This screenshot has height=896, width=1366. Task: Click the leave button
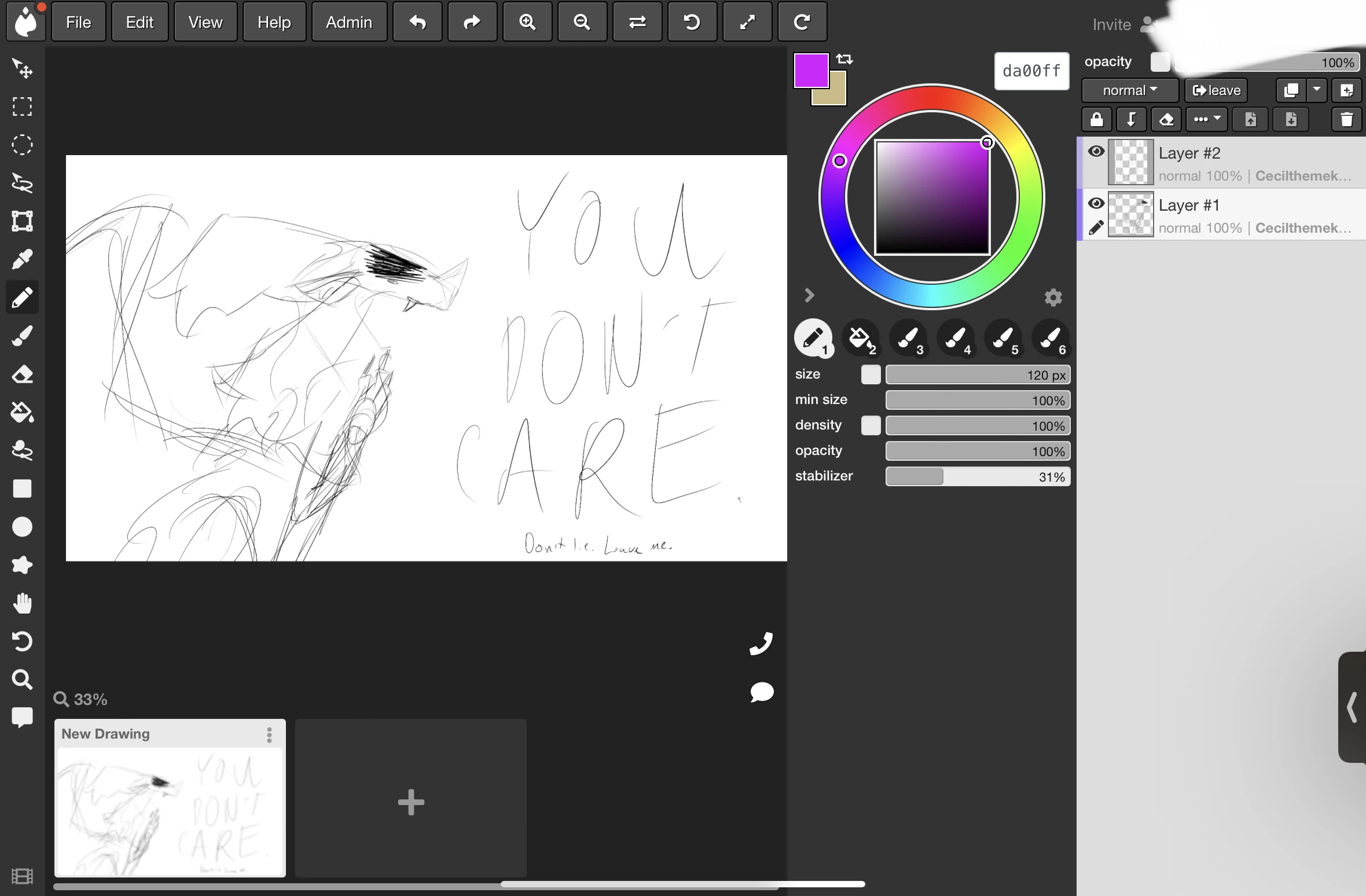[x=1216, y=90]
